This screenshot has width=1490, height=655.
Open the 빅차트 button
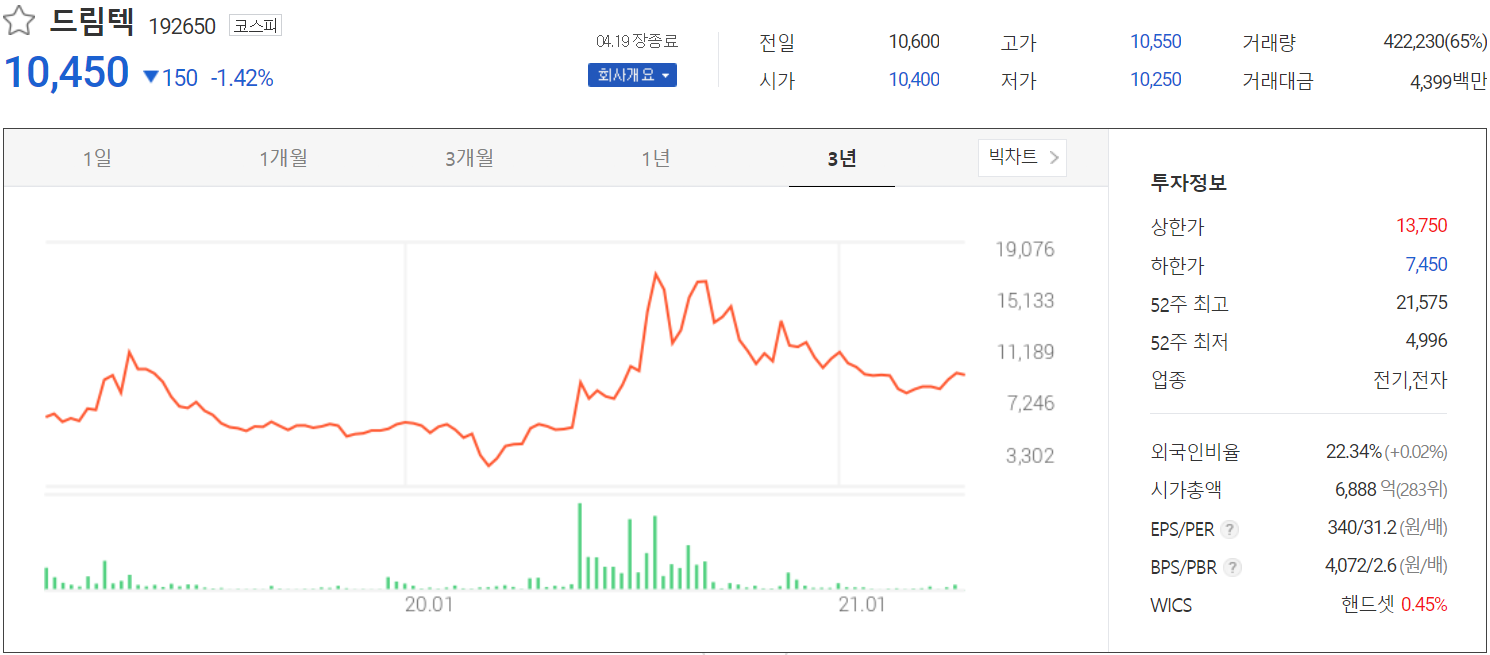1022,157
